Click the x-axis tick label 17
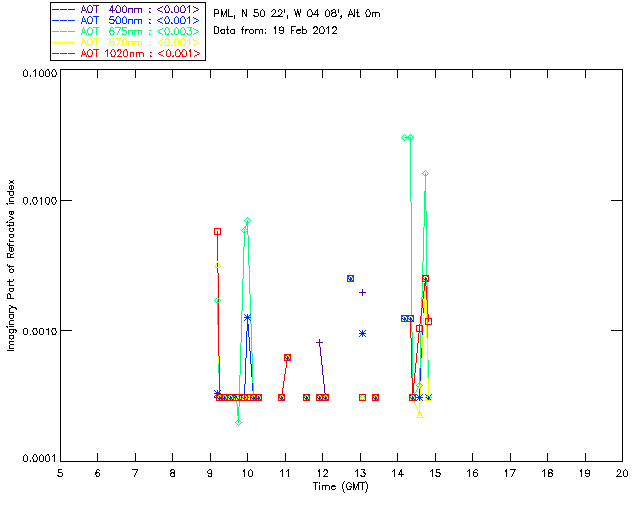640x512 pixels. (510, 473)
